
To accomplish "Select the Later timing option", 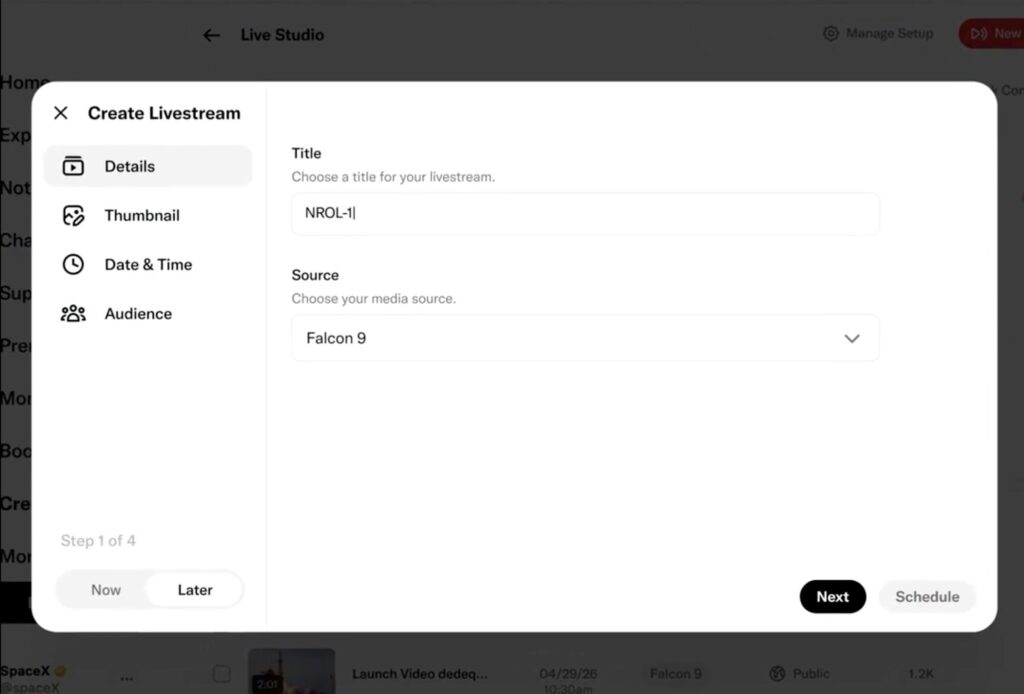I will coord(195,590).
